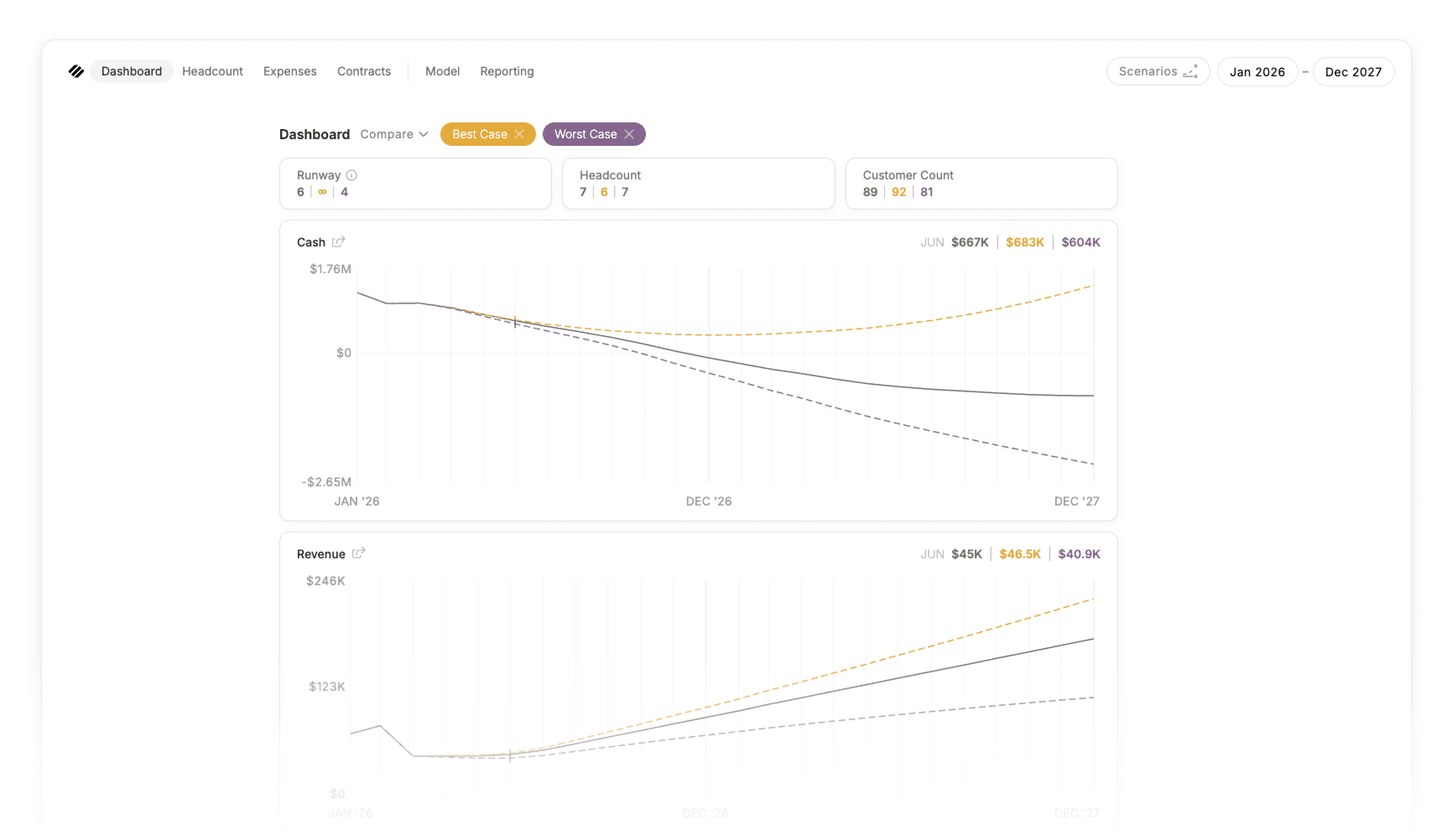The height and width of the screenshot is (840, 1452).
Task: Open the Dec 2027 end date picker
Action: tap(1353, 72)
